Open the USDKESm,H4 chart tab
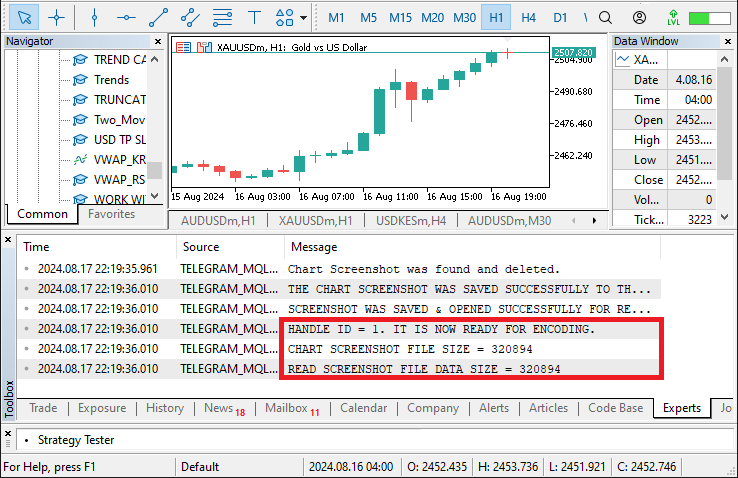The width and height of the screenshot is (738, 478). pyautogui.click(x=411, y=221)
